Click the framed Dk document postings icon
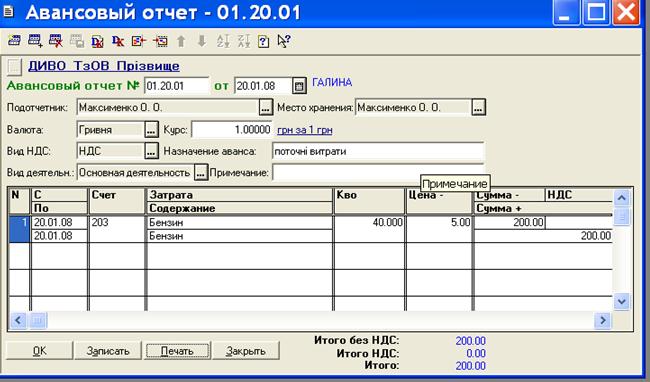Image resolution: width=650 pixels, height=382 pixels. 97,41
